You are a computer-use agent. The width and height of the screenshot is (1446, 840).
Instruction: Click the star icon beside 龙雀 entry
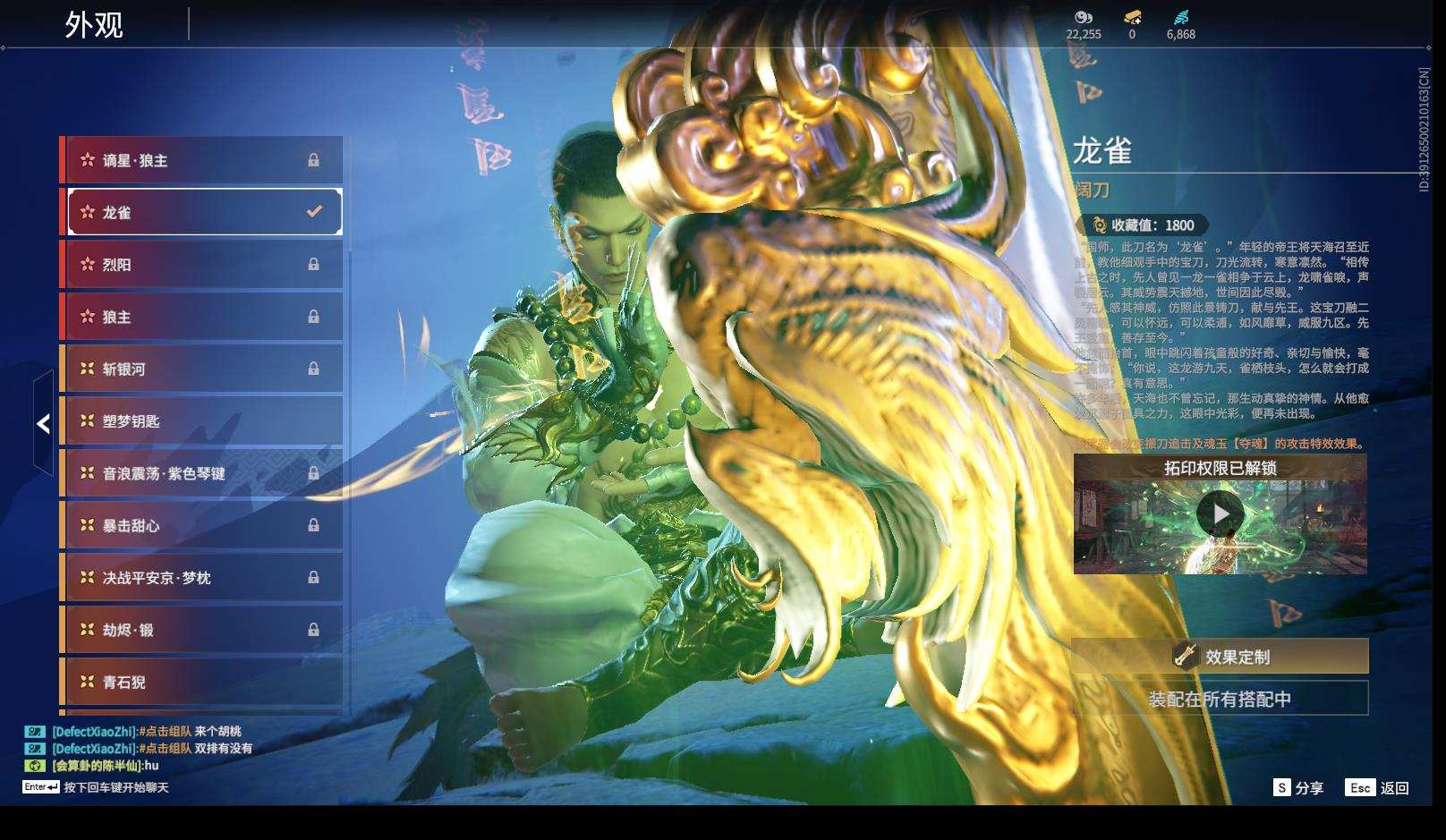87,212
